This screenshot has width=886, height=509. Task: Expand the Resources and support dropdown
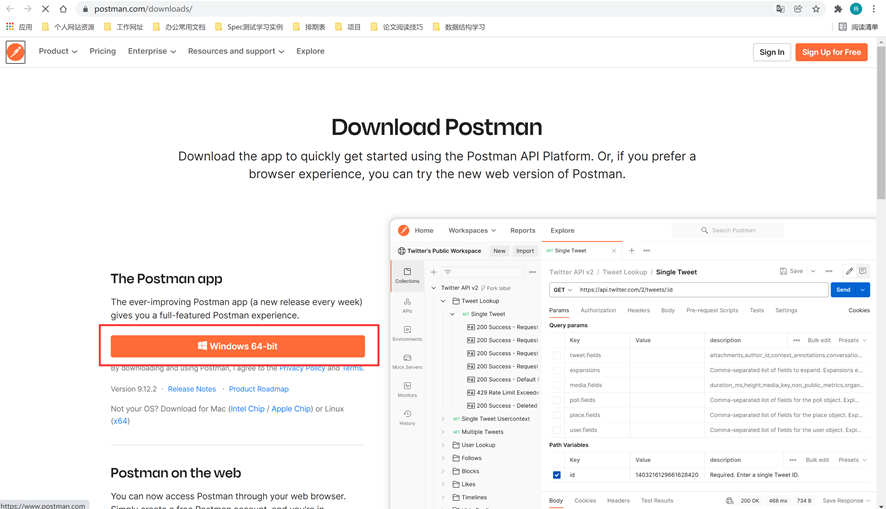(x=236, y=51)
